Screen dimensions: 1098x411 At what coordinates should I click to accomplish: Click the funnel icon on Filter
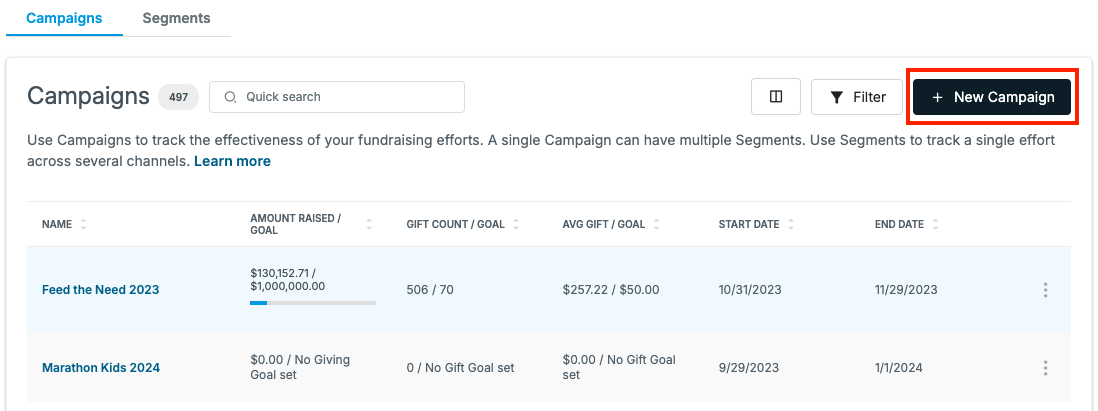[836, 97]
